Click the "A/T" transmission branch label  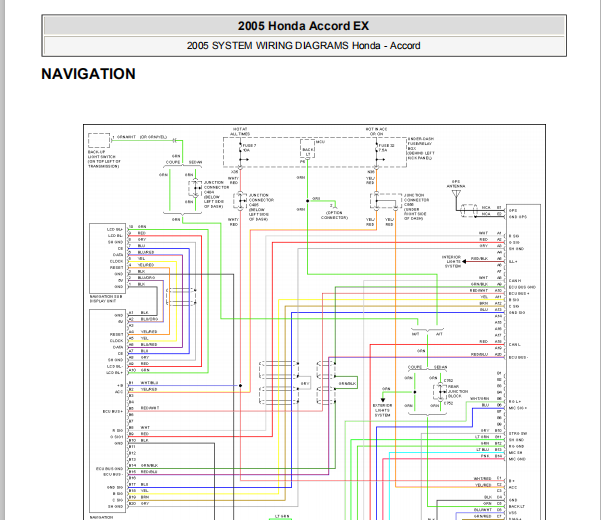pyautogui.click(x=439, y=334)
